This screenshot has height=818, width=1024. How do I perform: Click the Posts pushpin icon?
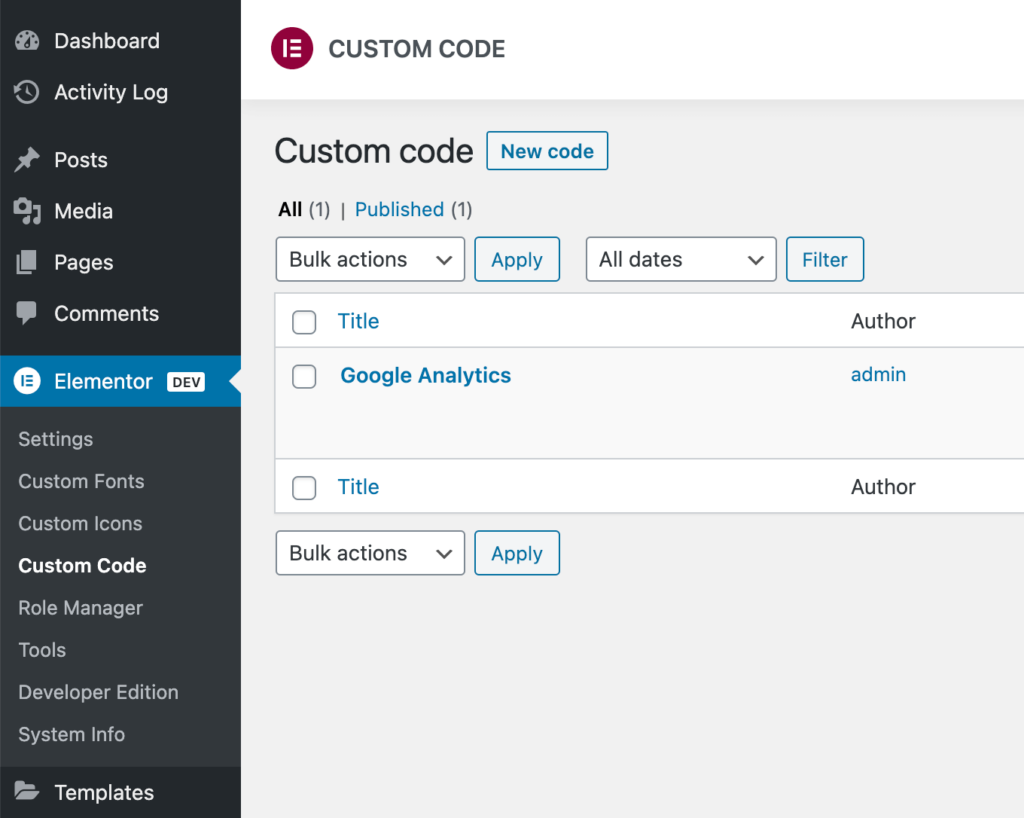point(27,160)
